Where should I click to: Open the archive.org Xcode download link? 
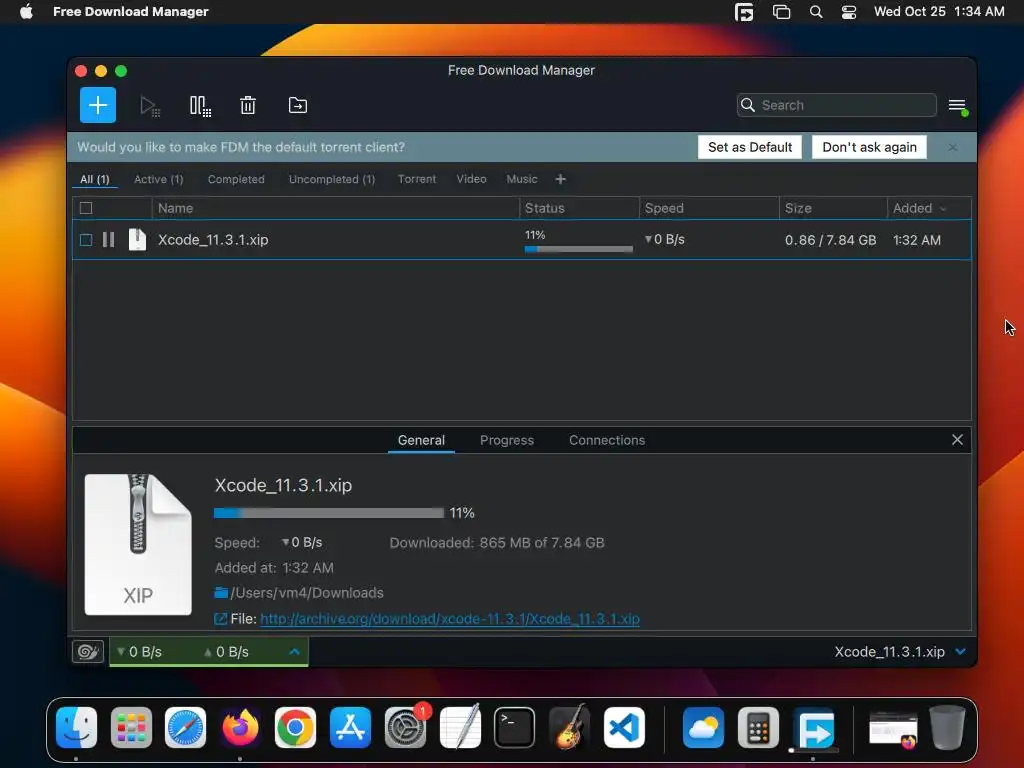449,618
